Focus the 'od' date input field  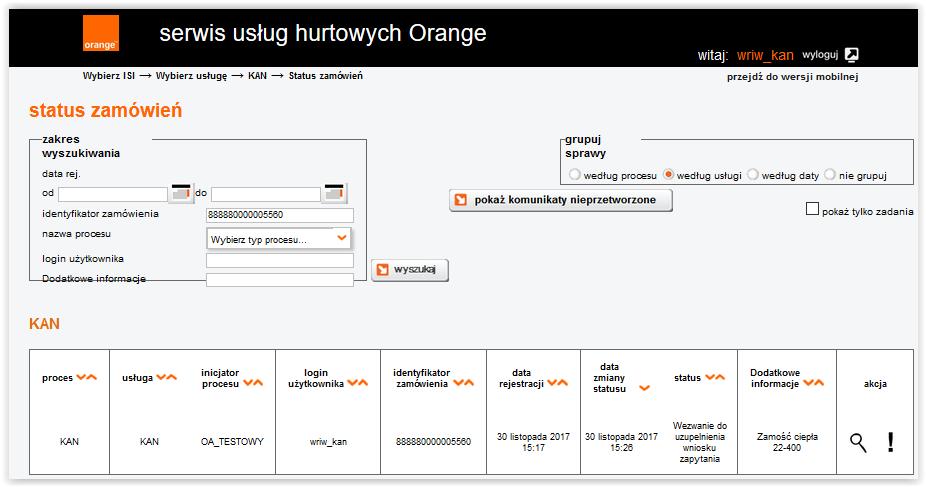tap(113, 194)
